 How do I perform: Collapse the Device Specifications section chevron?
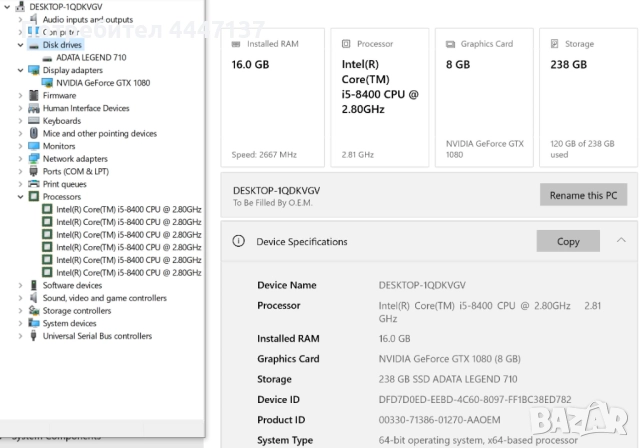coord(621,241)
